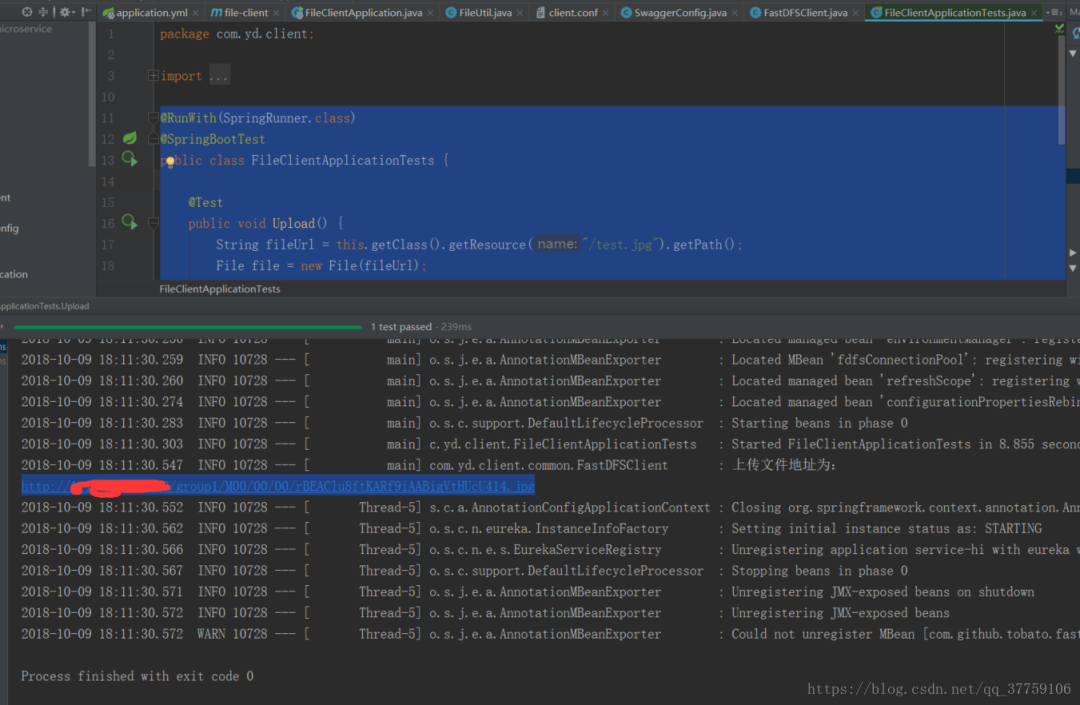Click the settings gear icon in top toolbar
1080x705 pixels.
tap(65, 12)
